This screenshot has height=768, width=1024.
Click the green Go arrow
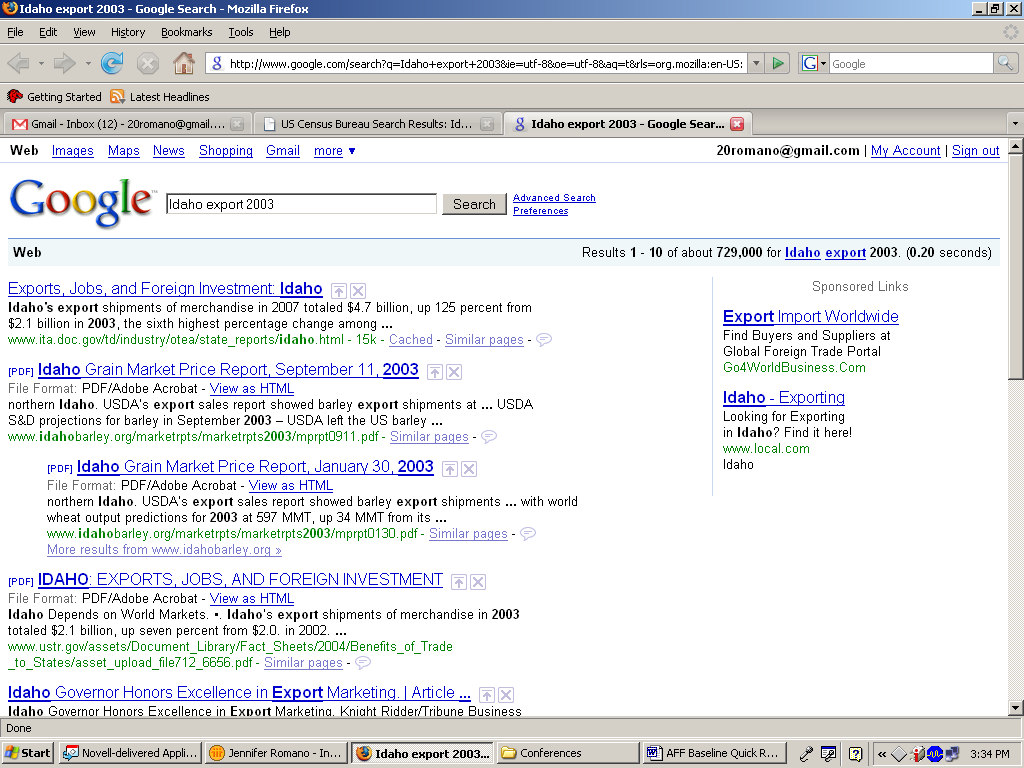[778, 63]
